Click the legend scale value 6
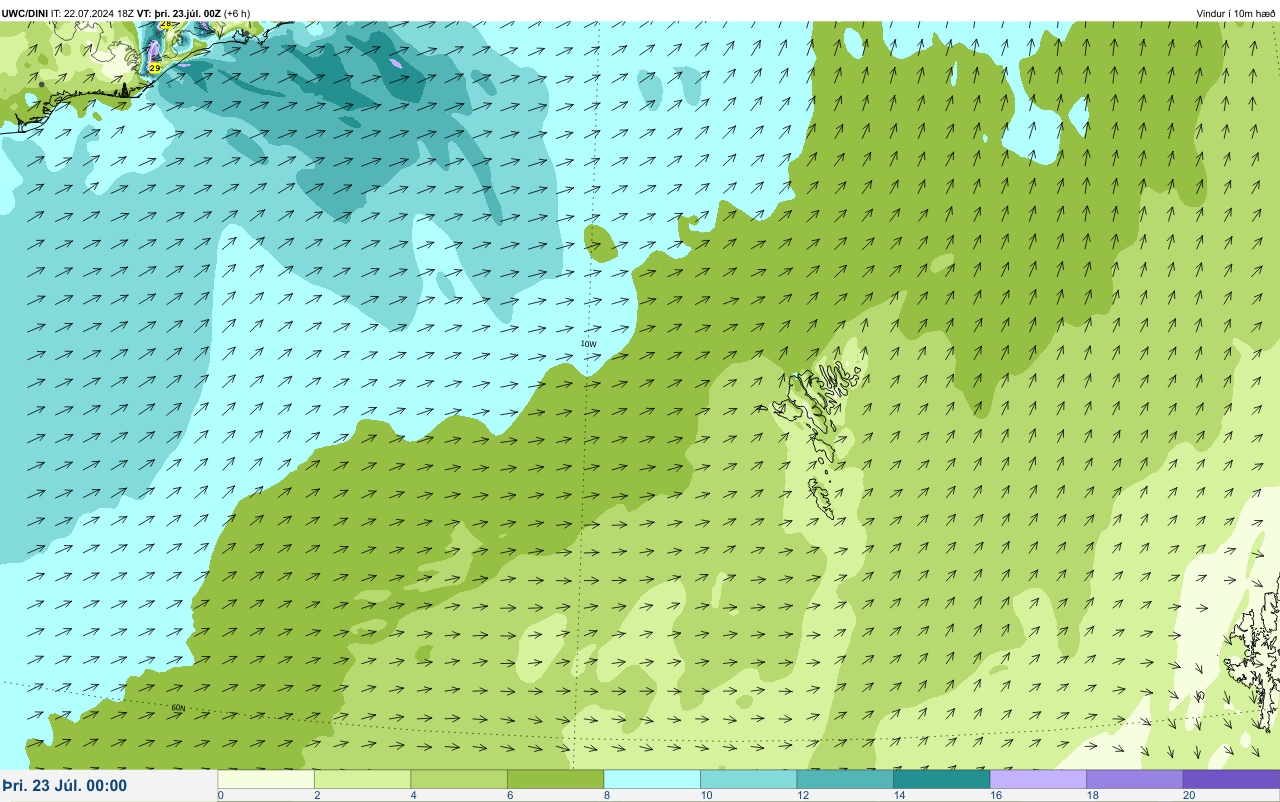 point(508,796)
